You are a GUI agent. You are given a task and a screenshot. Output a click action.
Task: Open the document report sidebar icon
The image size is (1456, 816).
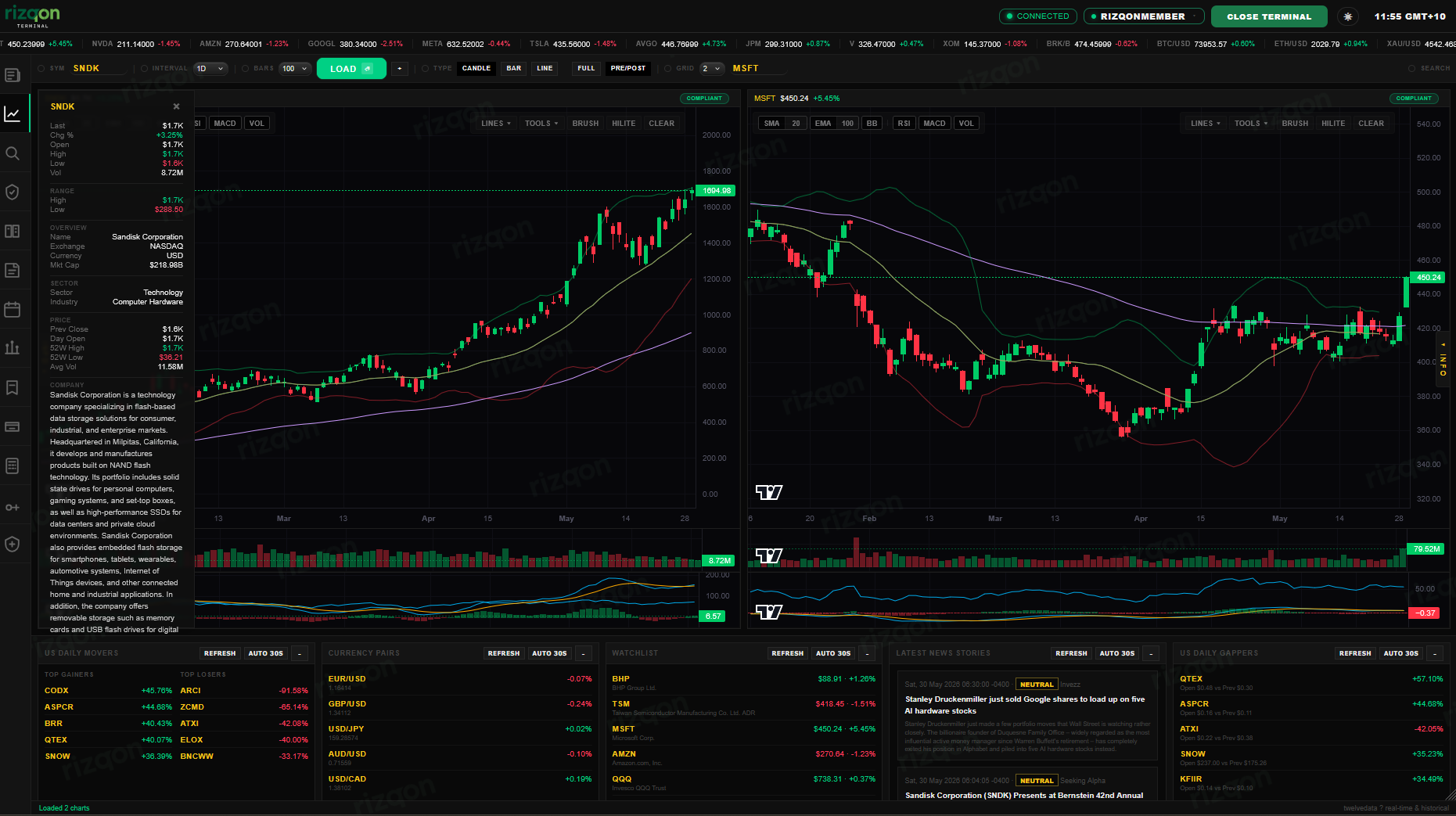click(x=13, y=271)
